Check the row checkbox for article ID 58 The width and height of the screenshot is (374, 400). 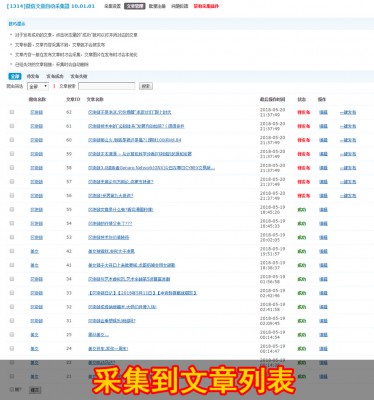[x=12, y=168]
